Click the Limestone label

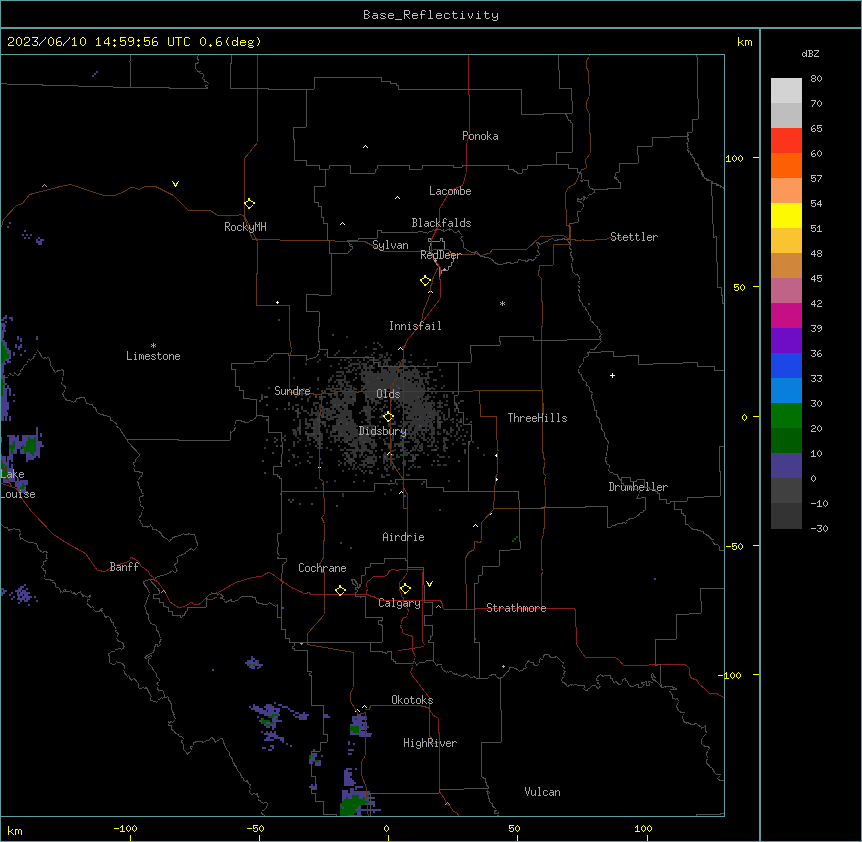tap(153, 356)
